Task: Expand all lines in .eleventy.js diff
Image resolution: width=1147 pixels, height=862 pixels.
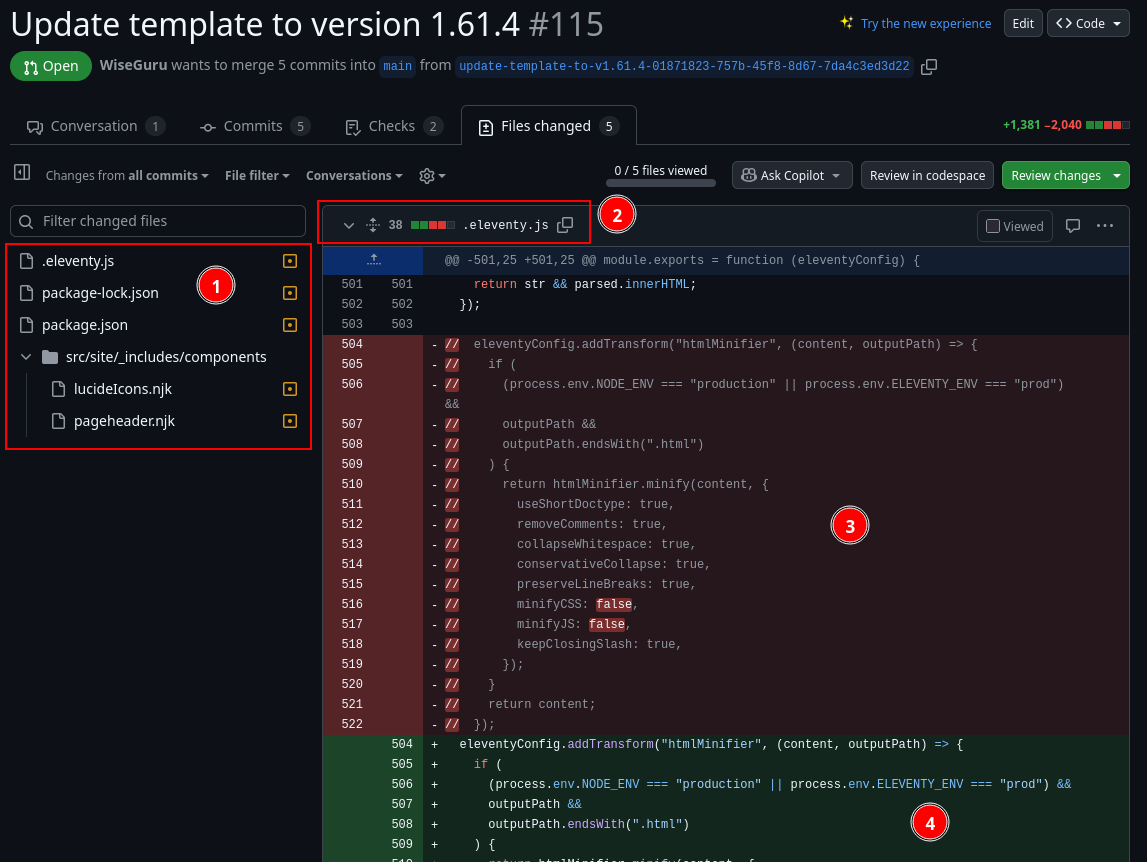Action: [x=373, y=225]
